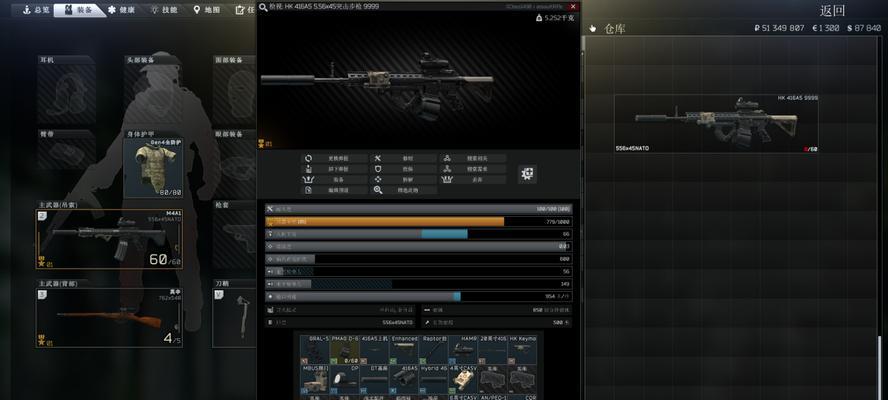Select the MBUS rear sight tile
Image resolution: width=888 pixels, height=400 pixels.
(x=315, y=379)
